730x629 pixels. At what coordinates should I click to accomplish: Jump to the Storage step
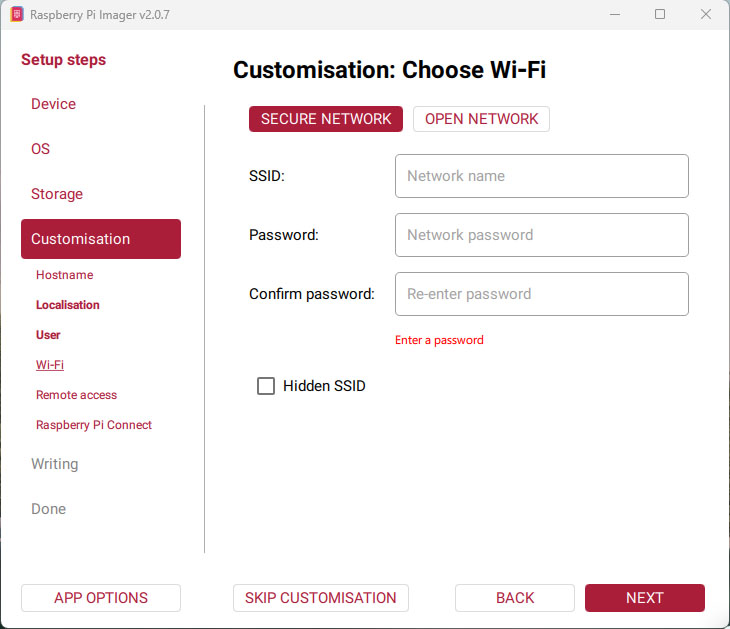pyautogui.click(x=57, y=194)
